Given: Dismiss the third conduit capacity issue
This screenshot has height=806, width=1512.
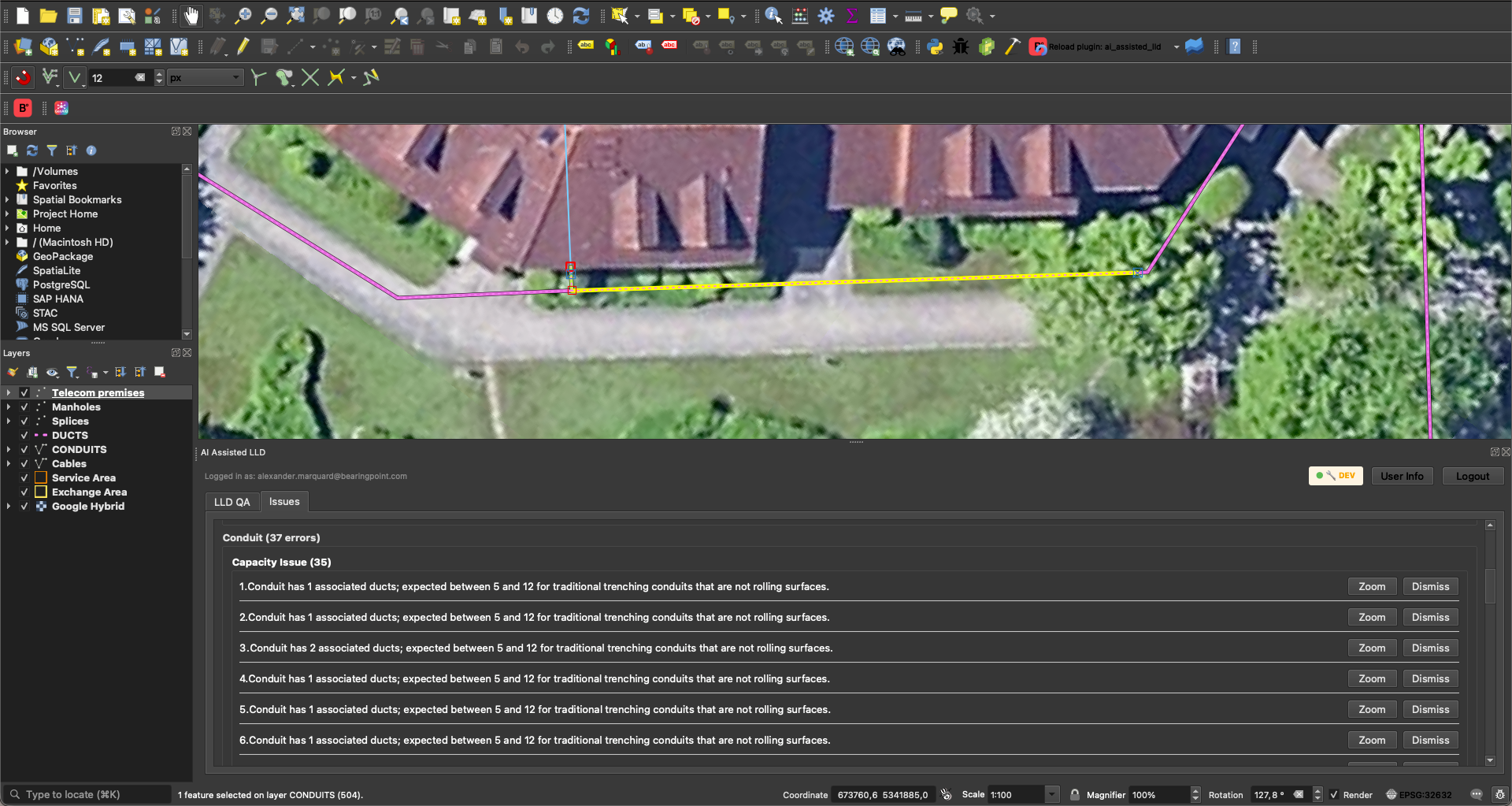Looking at the screenshot, I should (1430, 648).
